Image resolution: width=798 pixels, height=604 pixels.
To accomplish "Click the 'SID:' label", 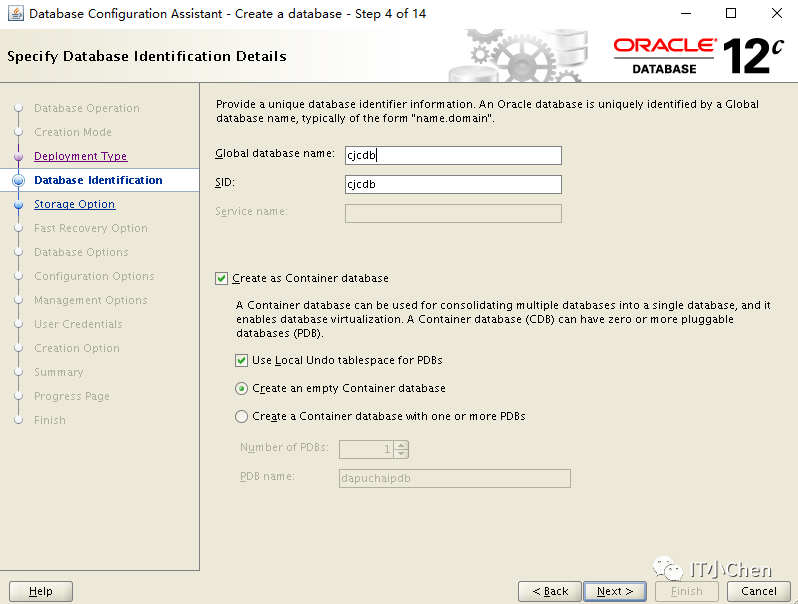I will coord(225,182).
